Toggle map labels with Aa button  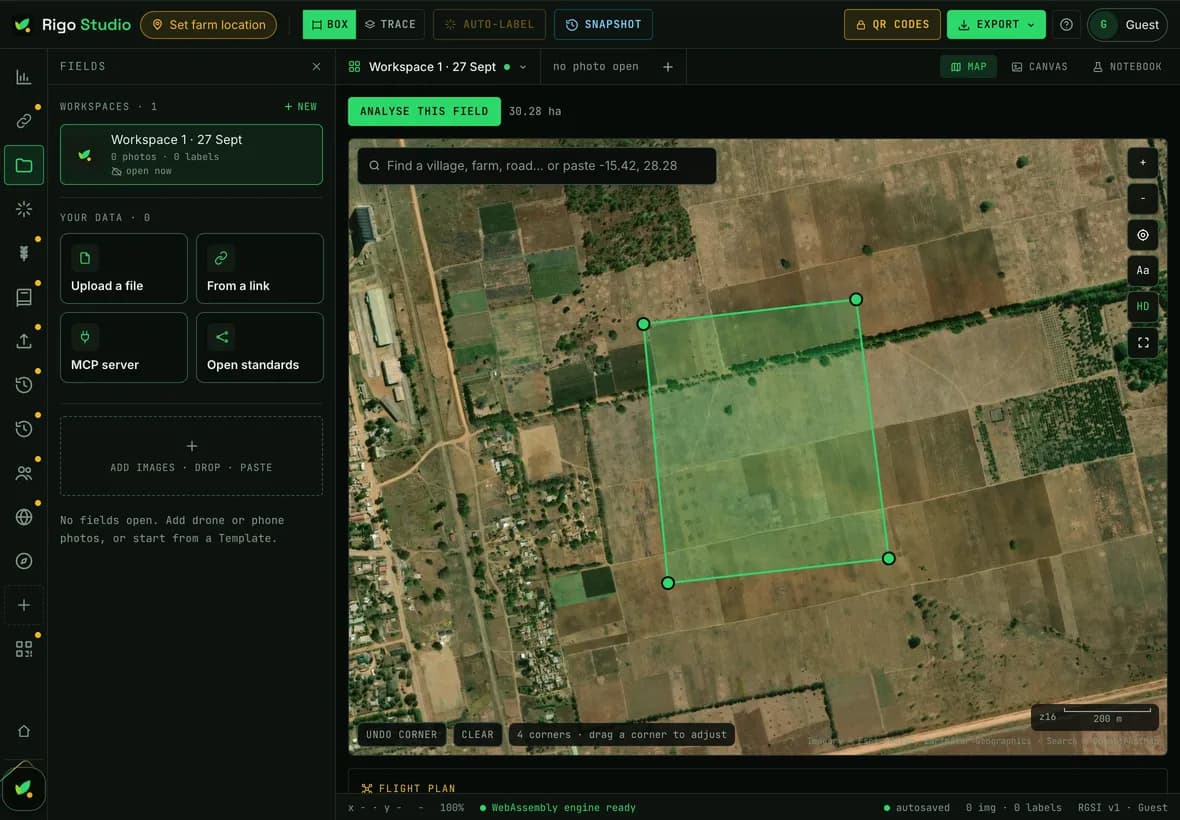pos(1142,271)
